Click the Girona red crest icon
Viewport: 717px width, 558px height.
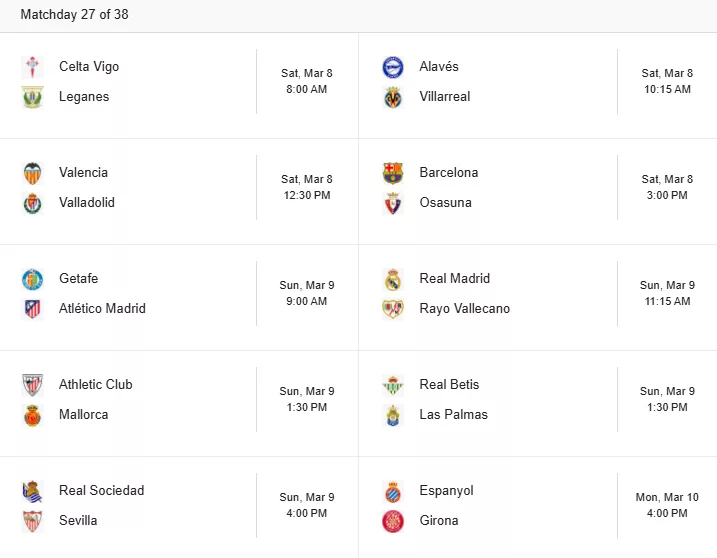(x=393, y=521)
